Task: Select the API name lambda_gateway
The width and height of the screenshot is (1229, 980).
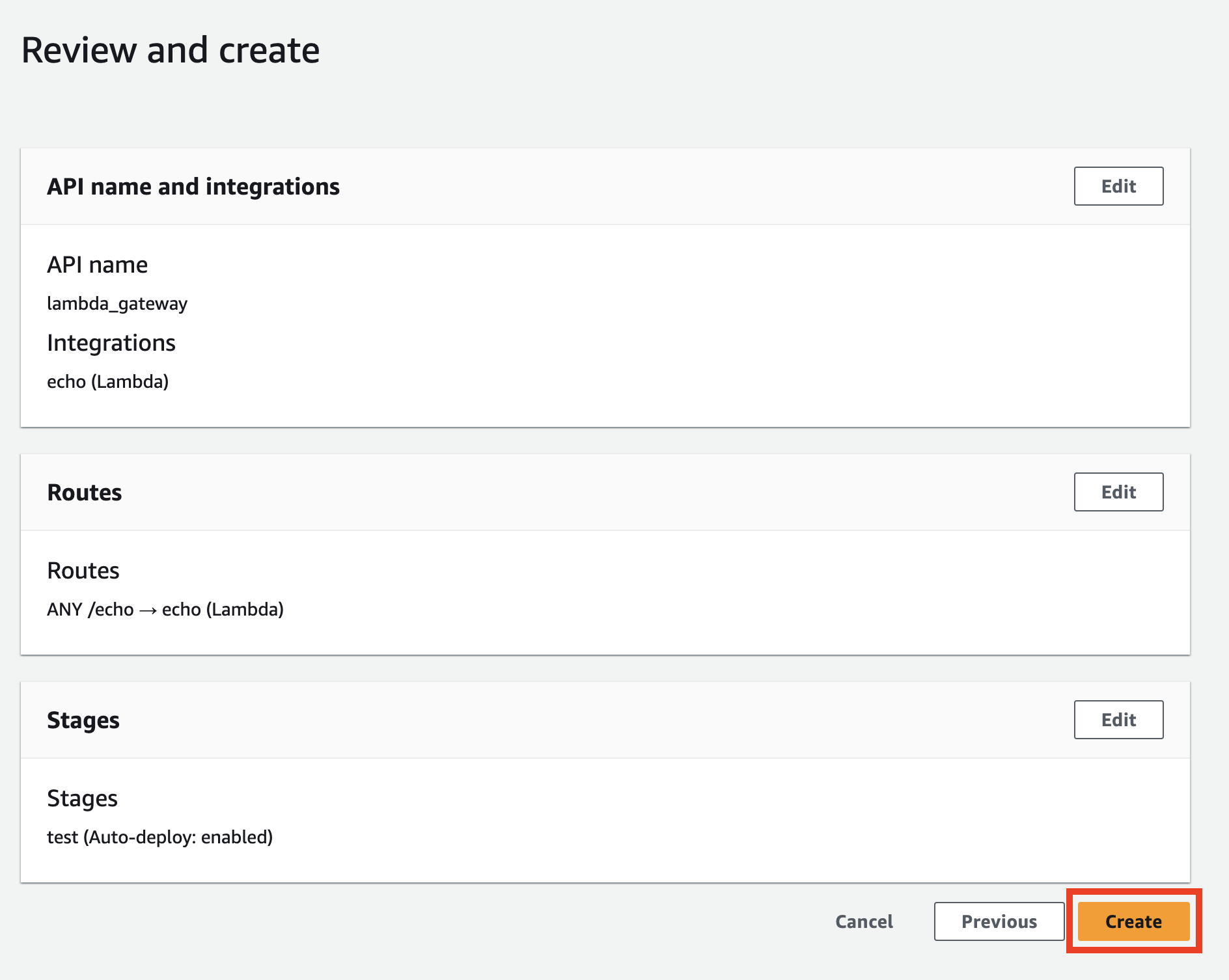Action: (117, 303)
